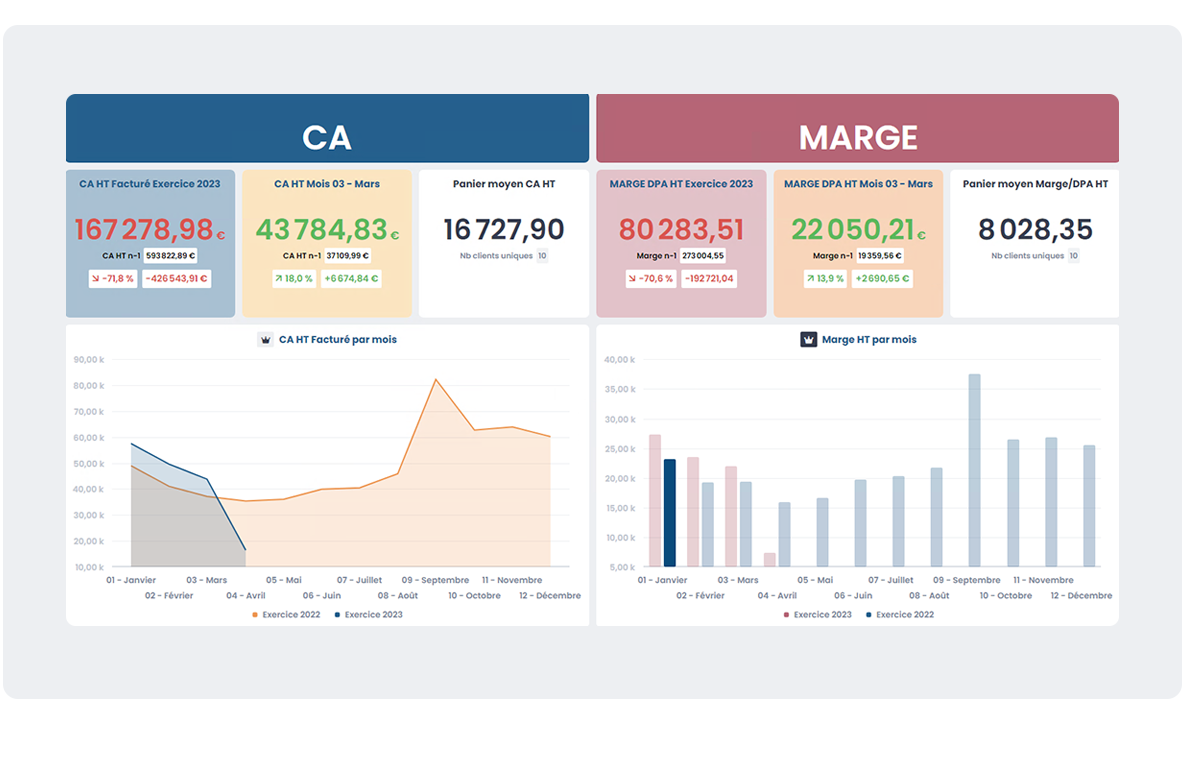1183x767 pixels.
Task: Click the crown icon beside Marge HT par mois
Action: click(x=808, y=340)
